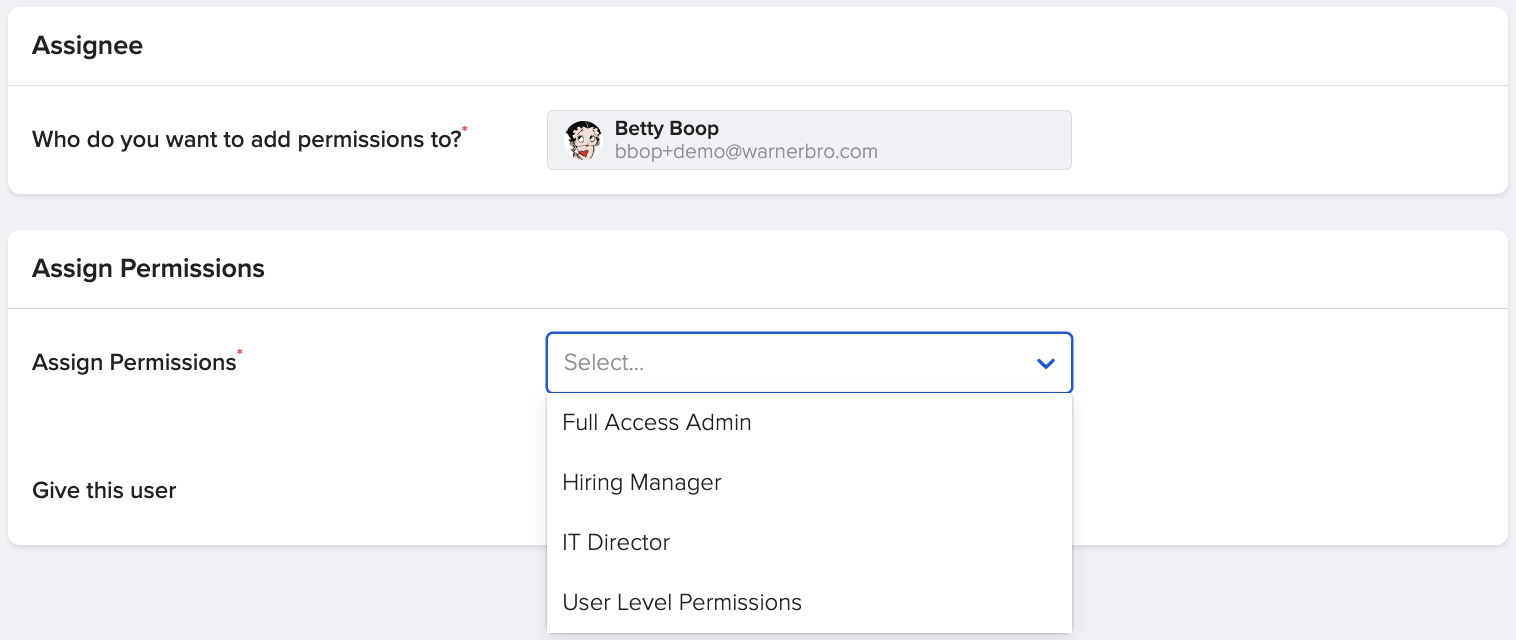The height and width of the screenshot is (640, 1516).
Task: Click the Select... permissions combo box
Action: 809,362
